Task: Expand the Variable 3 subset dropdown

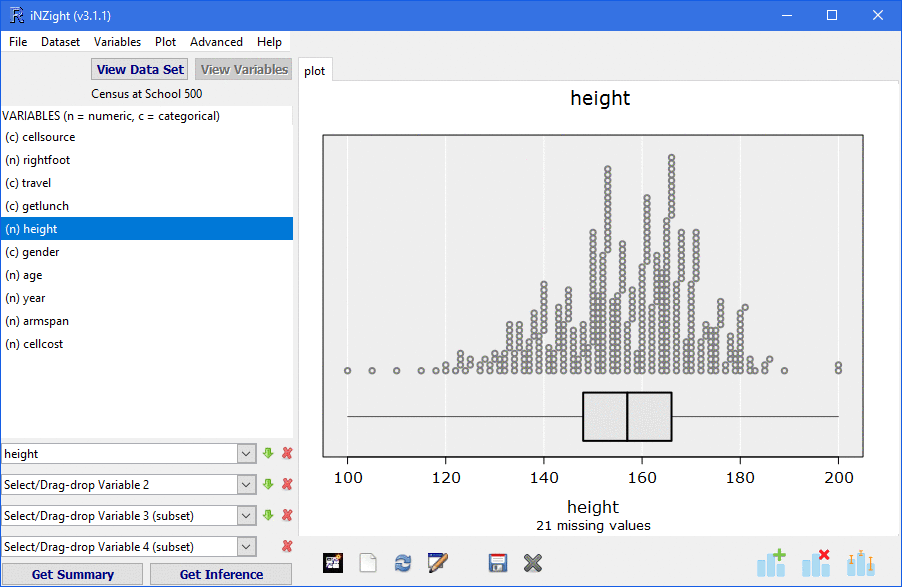Action: 247,516
